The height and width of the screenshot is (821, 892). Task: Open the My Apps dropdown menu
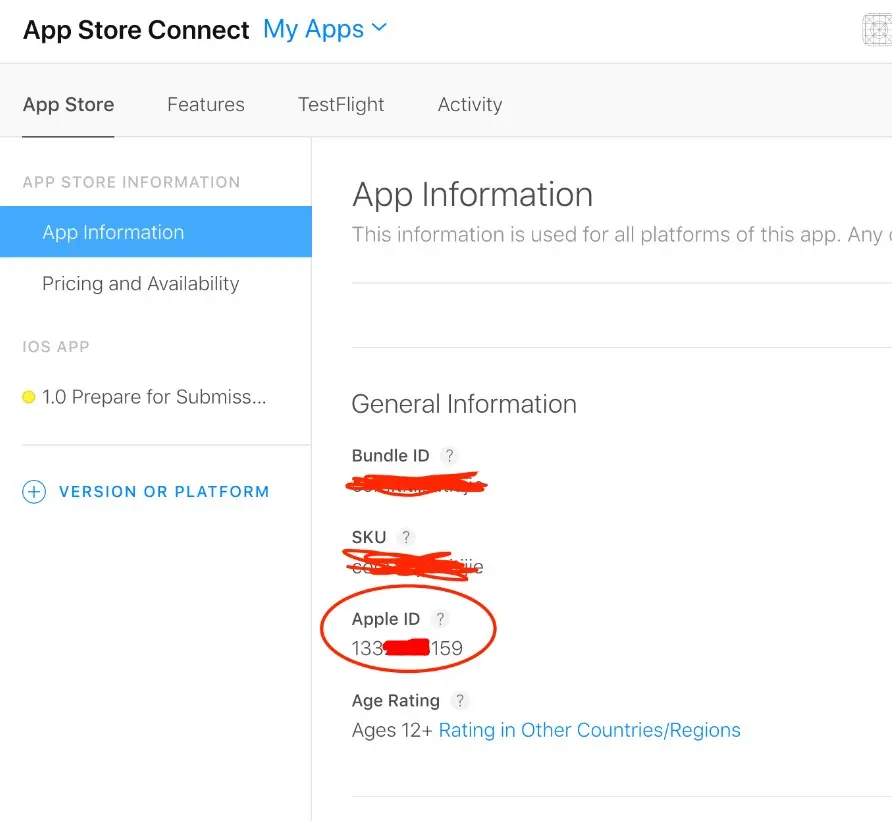[x=325, y=29]
